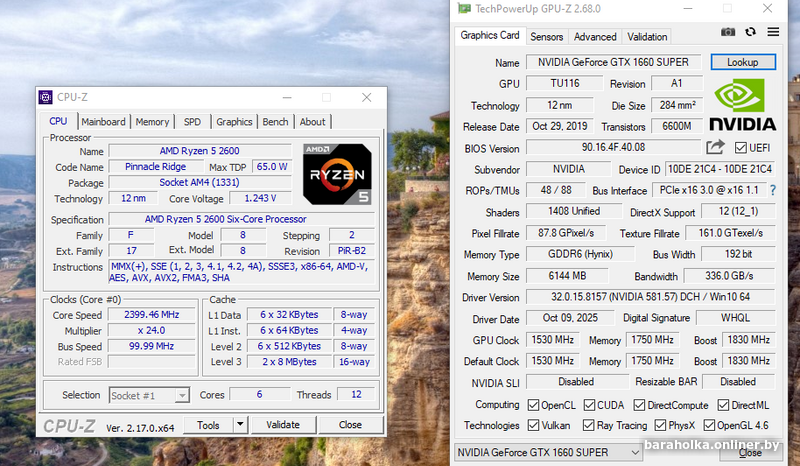Viewport: 800px width, 466px height.
Task: Open the Mainboard tab in CPU-Z
Action: coord(103,122)
